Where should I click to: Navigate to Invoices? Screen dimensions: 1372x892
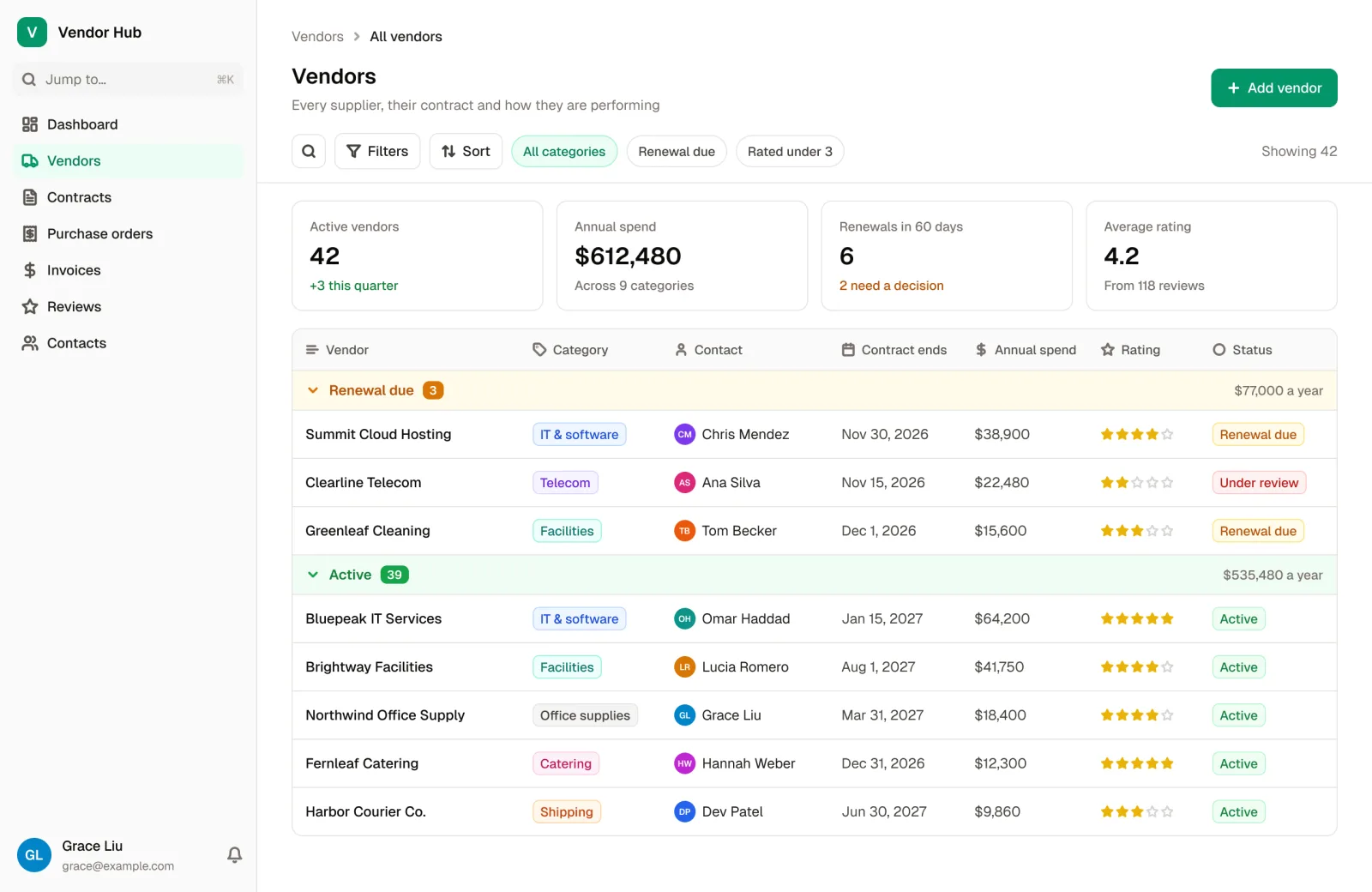click(129, 270)
